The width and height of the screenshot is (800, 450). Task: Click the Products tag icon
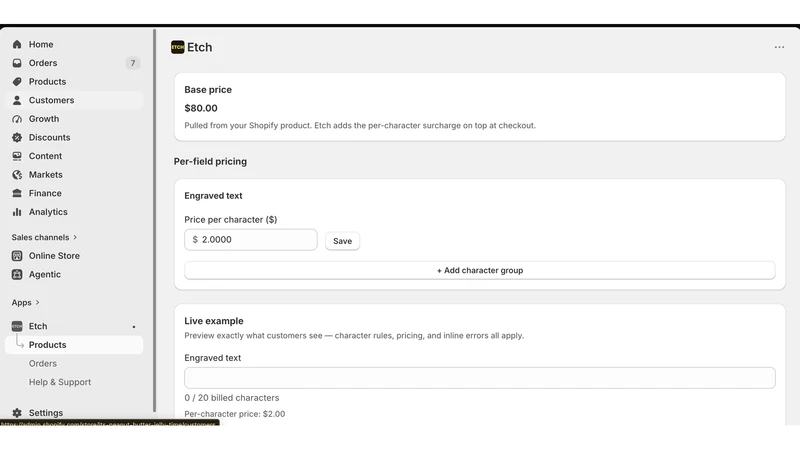[17, 82]
